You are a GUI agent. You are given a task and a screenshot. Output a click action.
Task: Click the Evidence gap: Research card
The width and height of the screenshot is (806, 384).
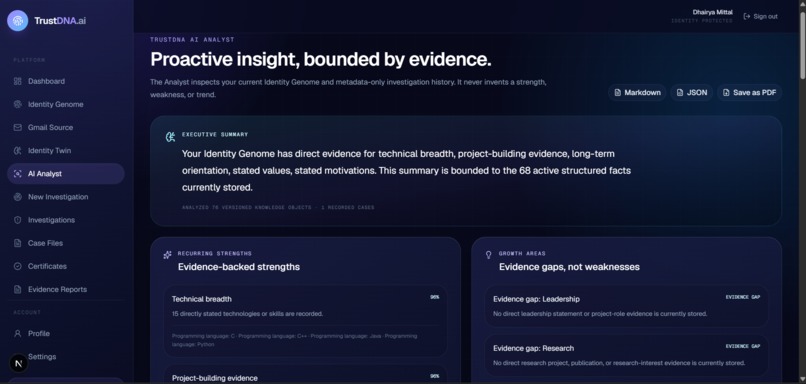pos(627,356)
